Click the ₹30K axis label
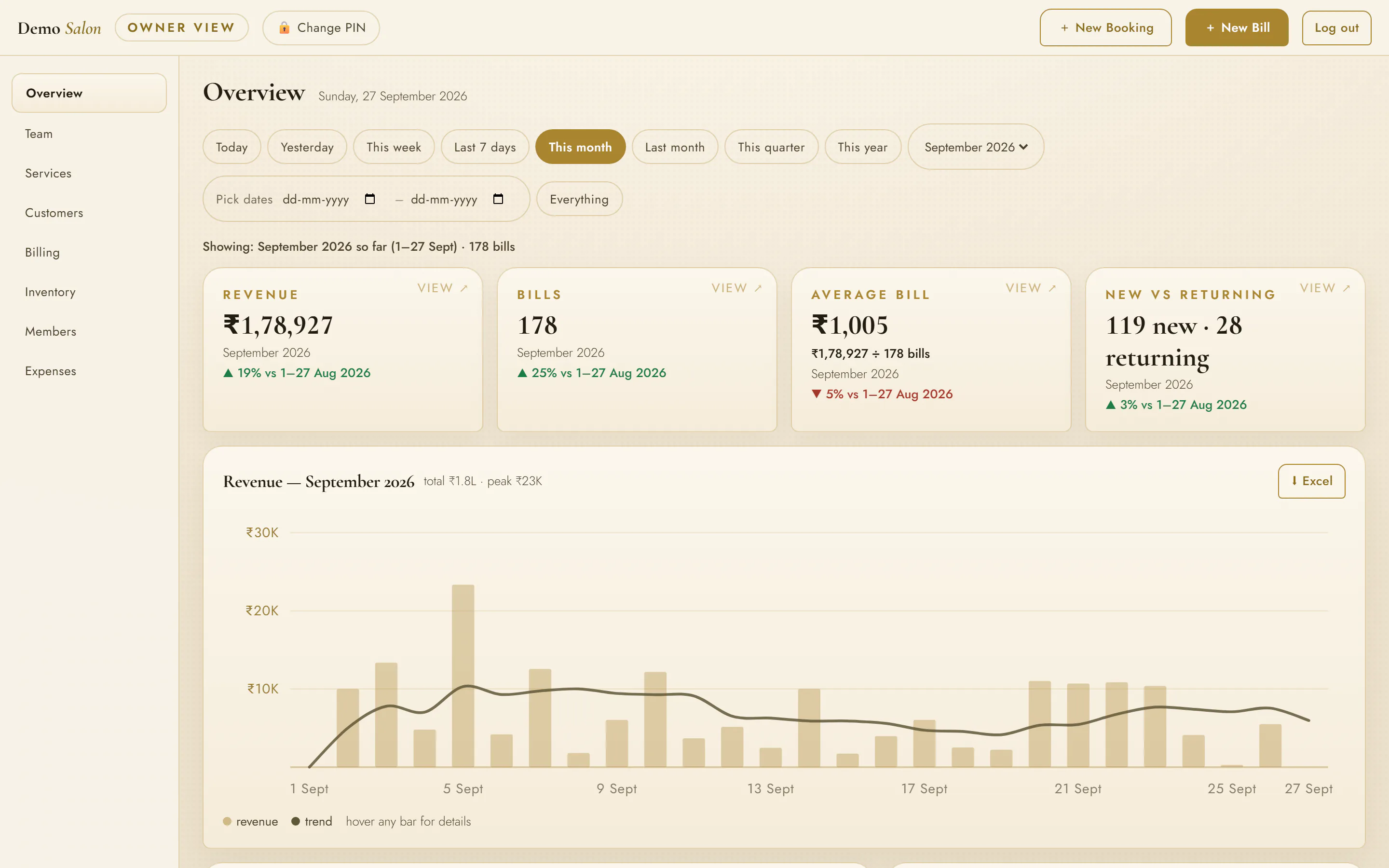This screenshot has height=868, width=1389. click(262, 532)
